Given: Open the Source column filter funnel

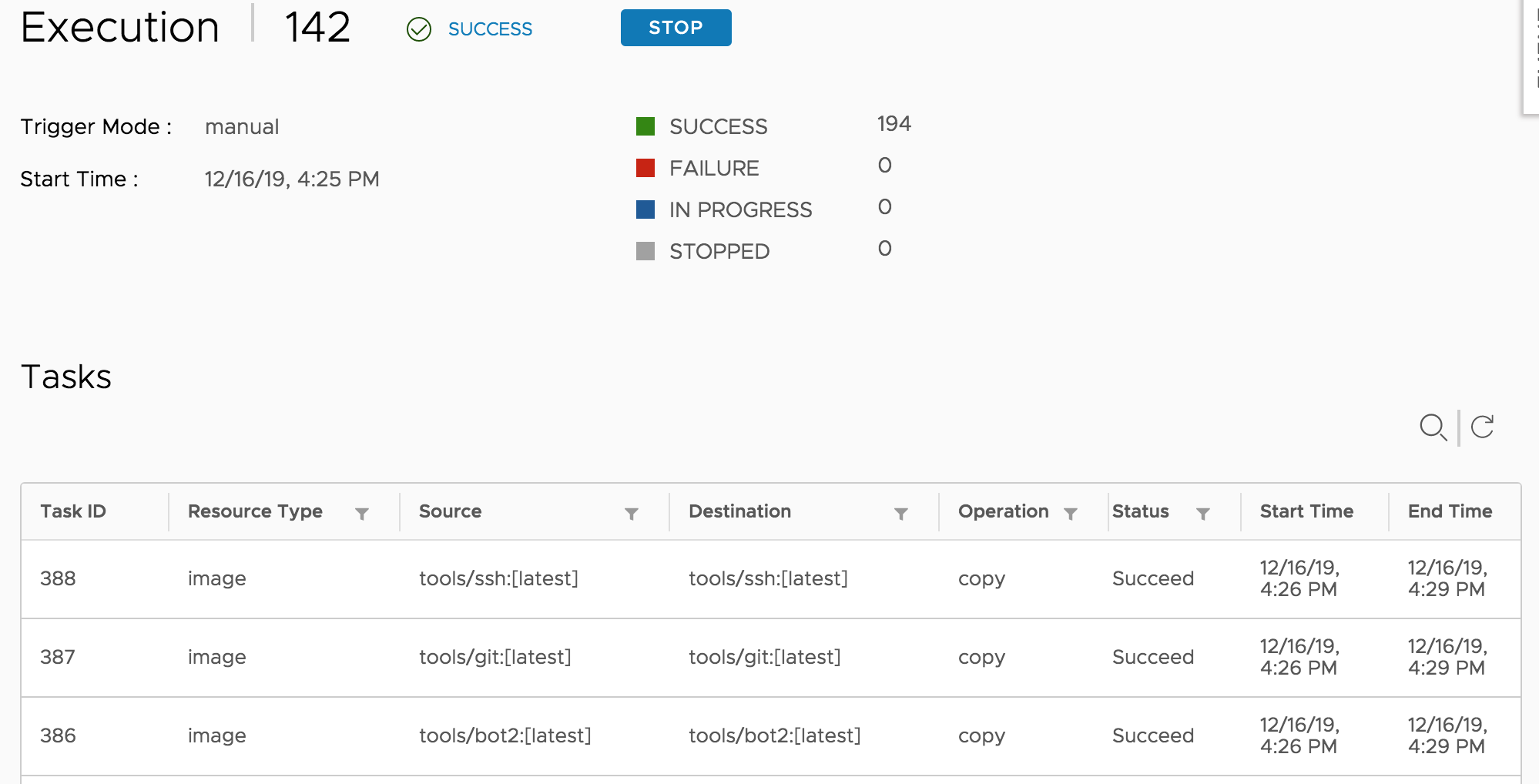Looking at the screenshot, I should coord(632,512).
